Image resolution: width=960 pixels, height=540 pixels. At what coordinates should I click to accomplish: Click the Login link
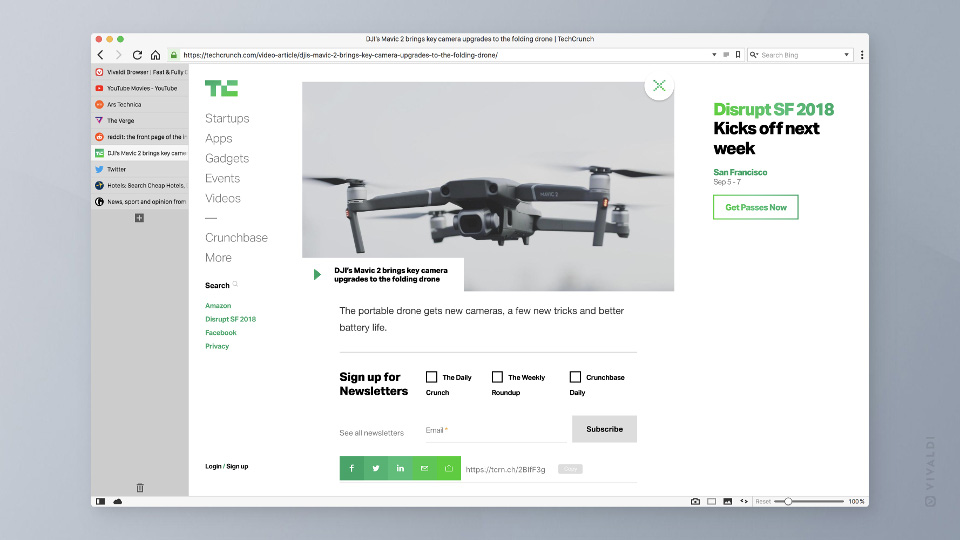(213, 467)
